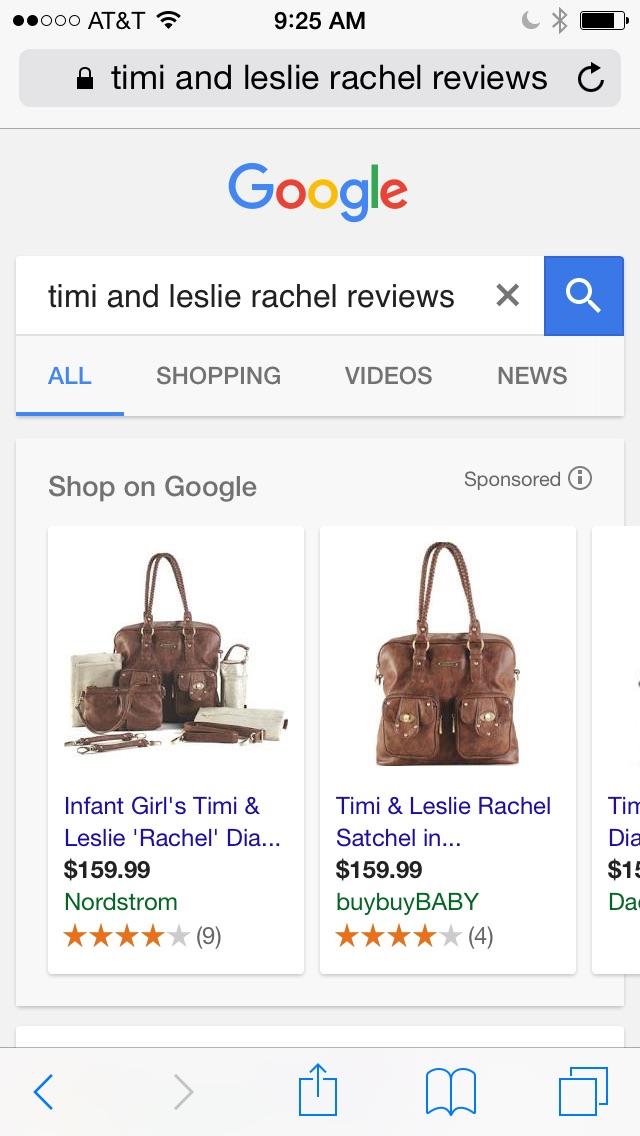Reload the page with refresh icon
The width and height of the screenshot is (640, 1136).
[591, 78]
